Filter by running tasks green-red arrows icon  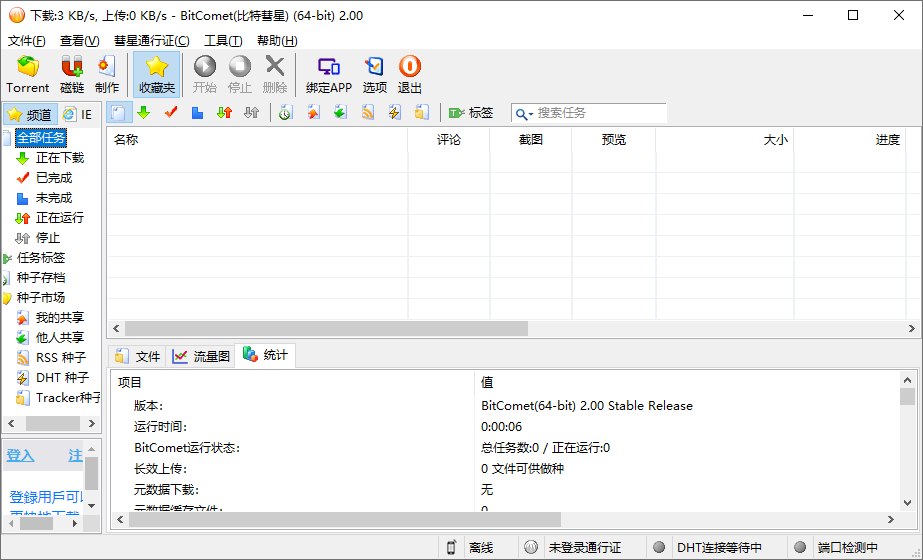224,112
